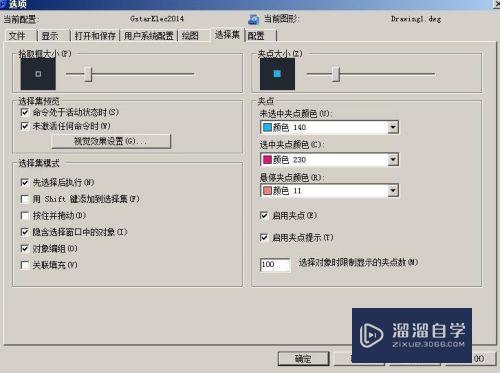Open 视觉效果设置 dialog button
The width and height of the screenshot is (500, 373).
pyautogui.click(x=111, y=141)
